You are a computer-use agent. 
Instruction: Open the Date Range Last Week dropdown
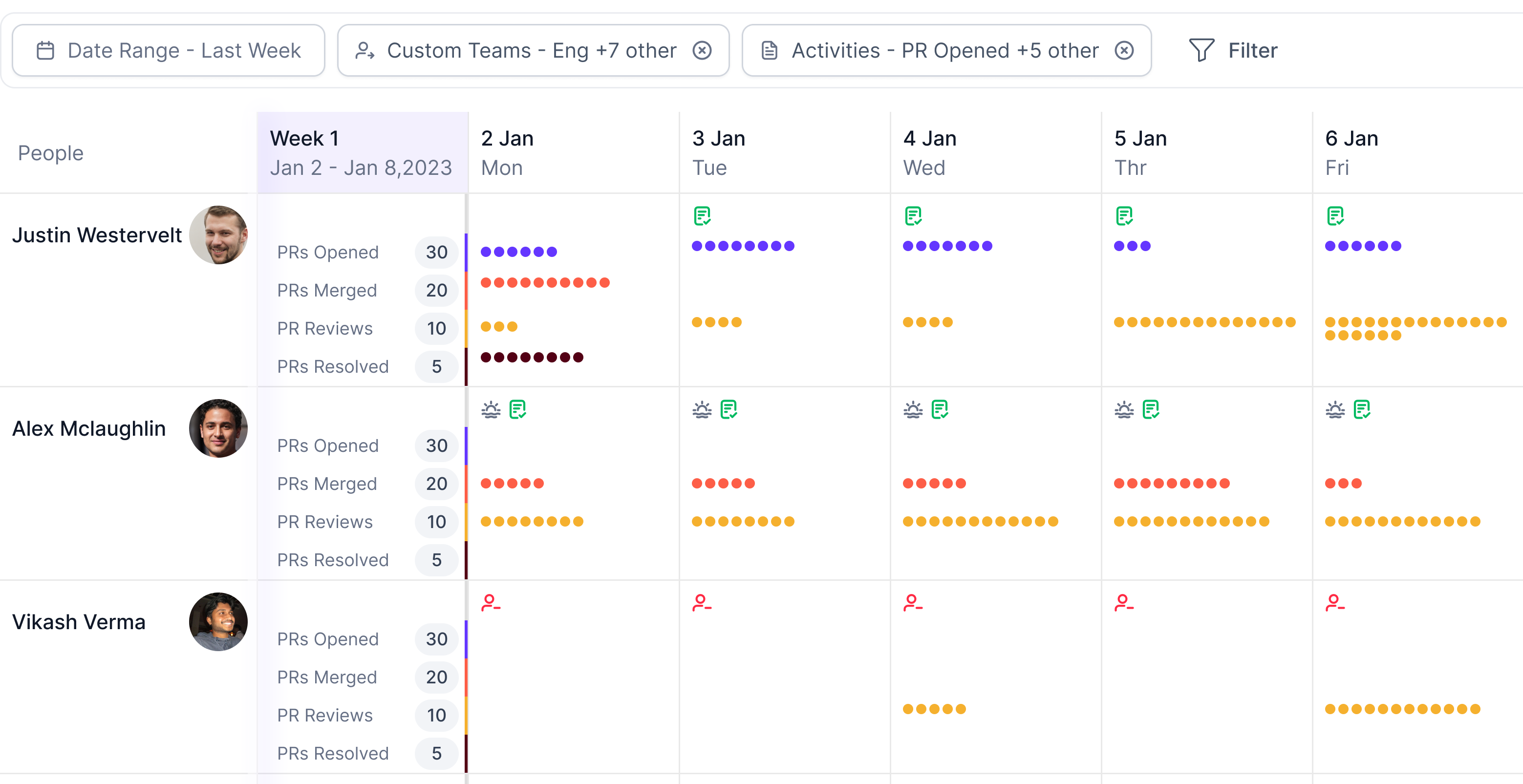point(169,50)
